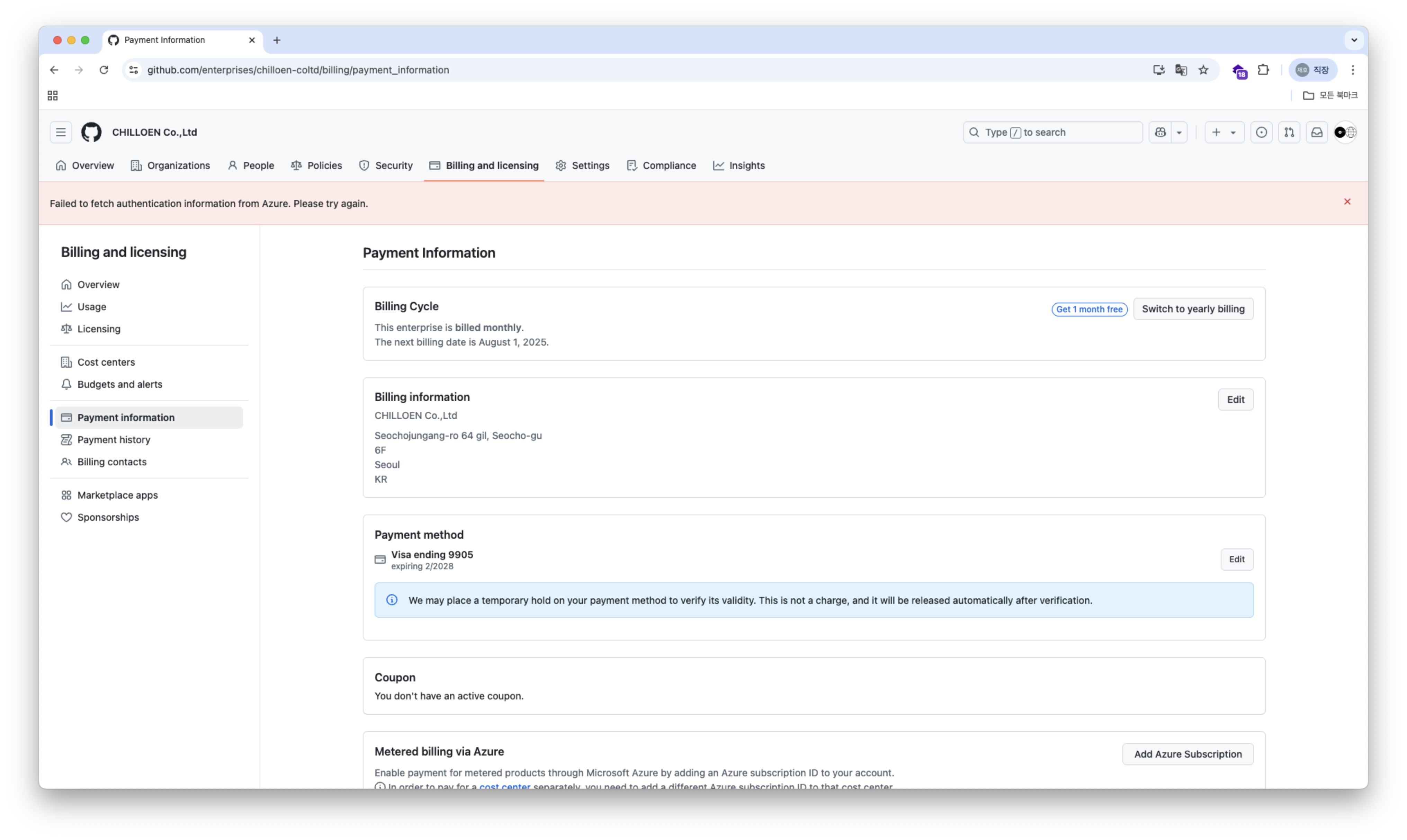Viewport: 1407px width, 840px height.
Task: Open the browser extensions puzzle icon
Action: (x=1263, y=70)
